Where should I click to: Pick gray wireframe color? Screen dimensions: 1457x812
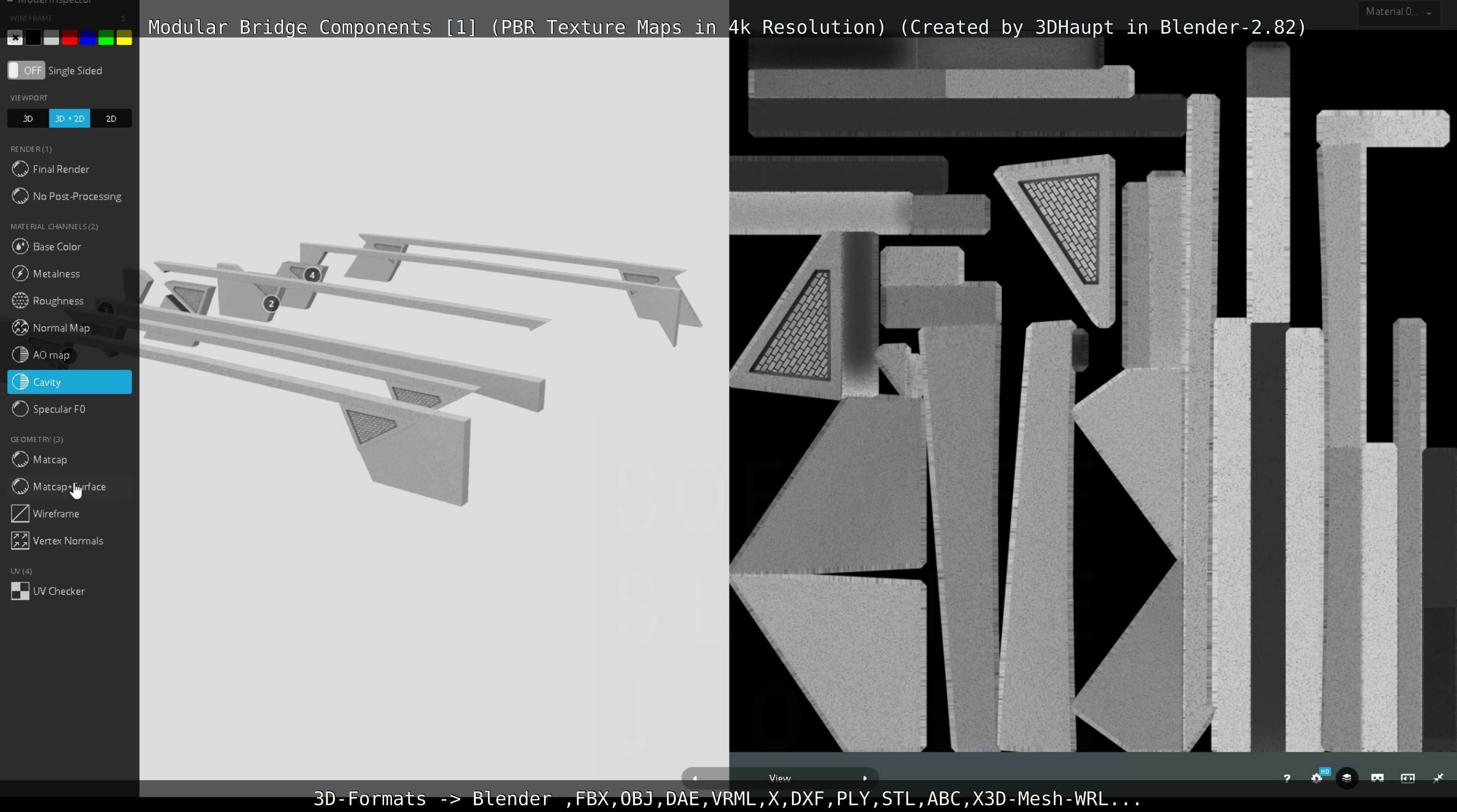[52, 38]
